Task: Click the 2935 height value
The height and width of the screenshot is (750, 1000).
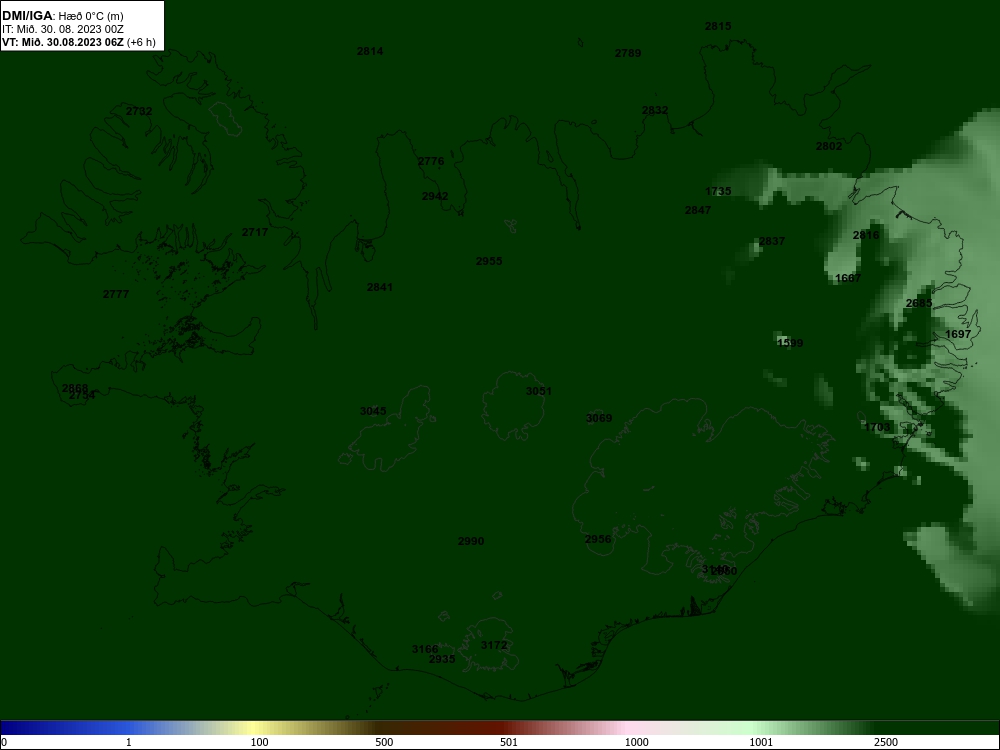Action: [442, 659]
